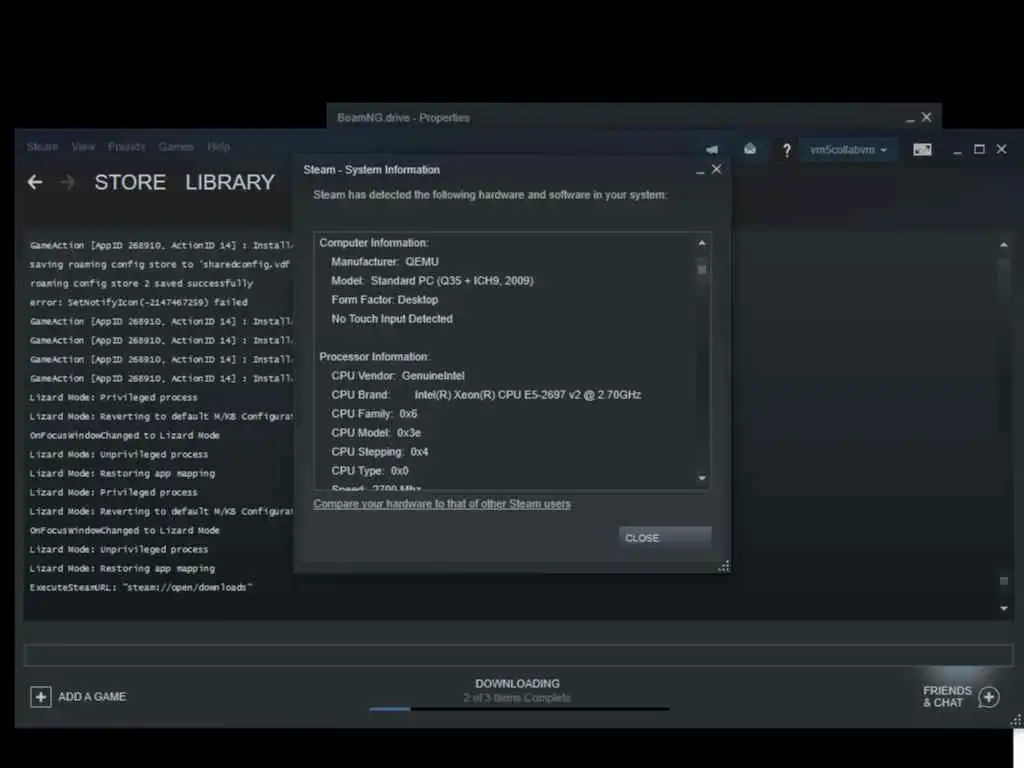Screen dimensions: 1024x768
Task: Select the 'CPU Type: 0x0' line
Action: click(370, 470)
